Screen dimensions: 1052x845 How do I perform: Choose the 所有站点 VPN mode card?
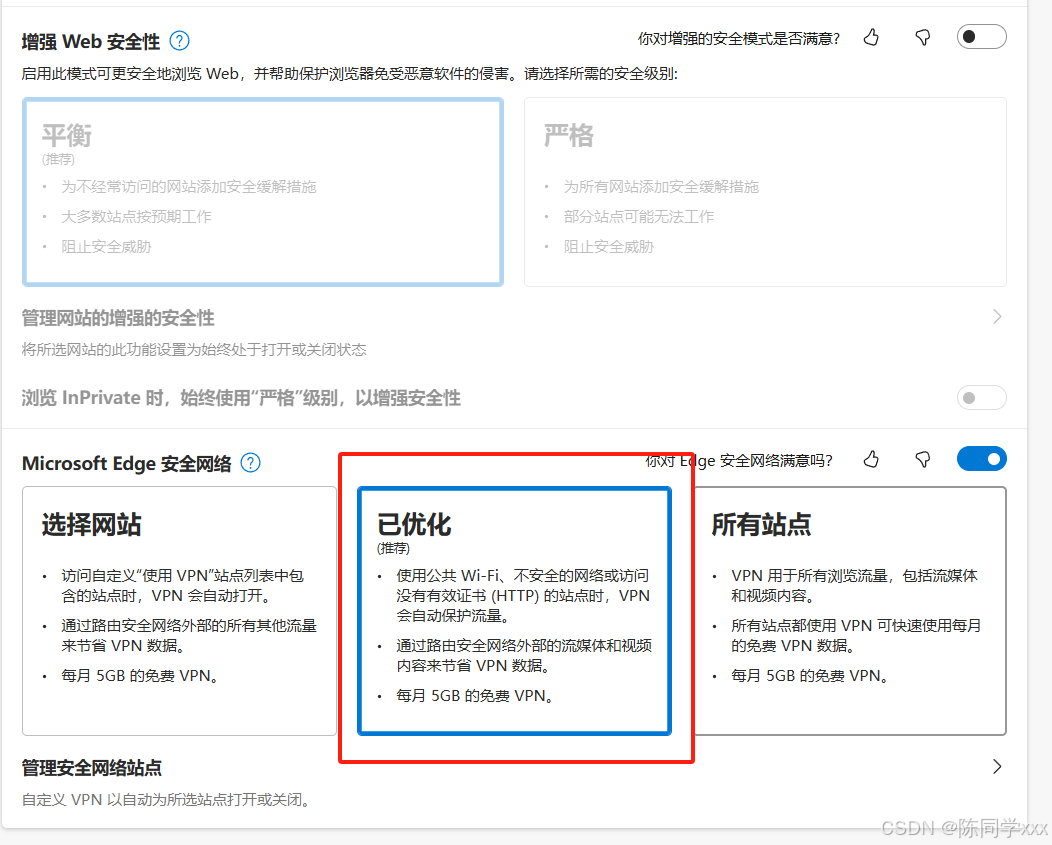pos(850,611)
